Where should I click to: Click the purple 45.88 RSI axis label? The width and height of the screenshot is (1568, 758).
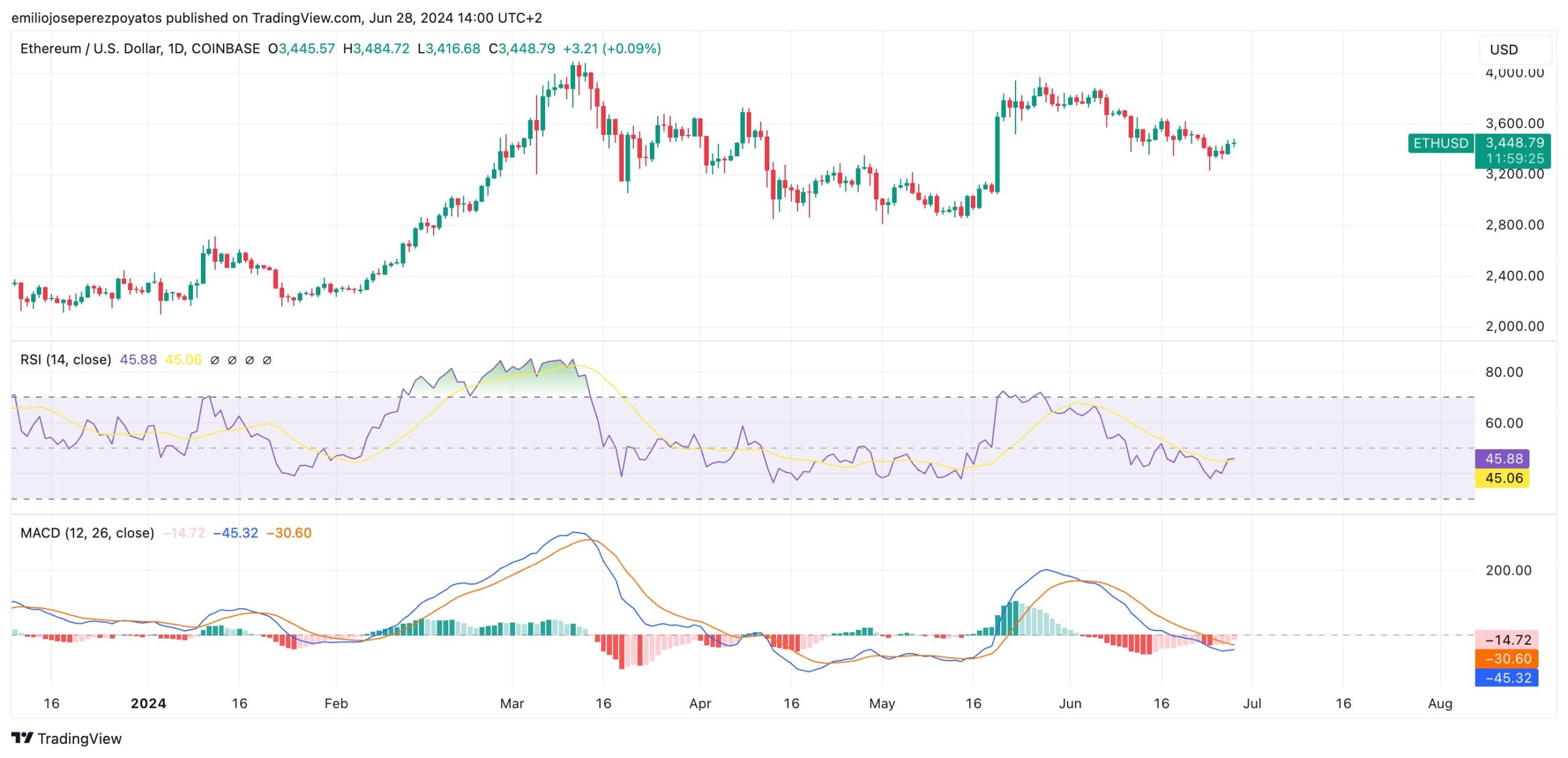pos(1503,458)
